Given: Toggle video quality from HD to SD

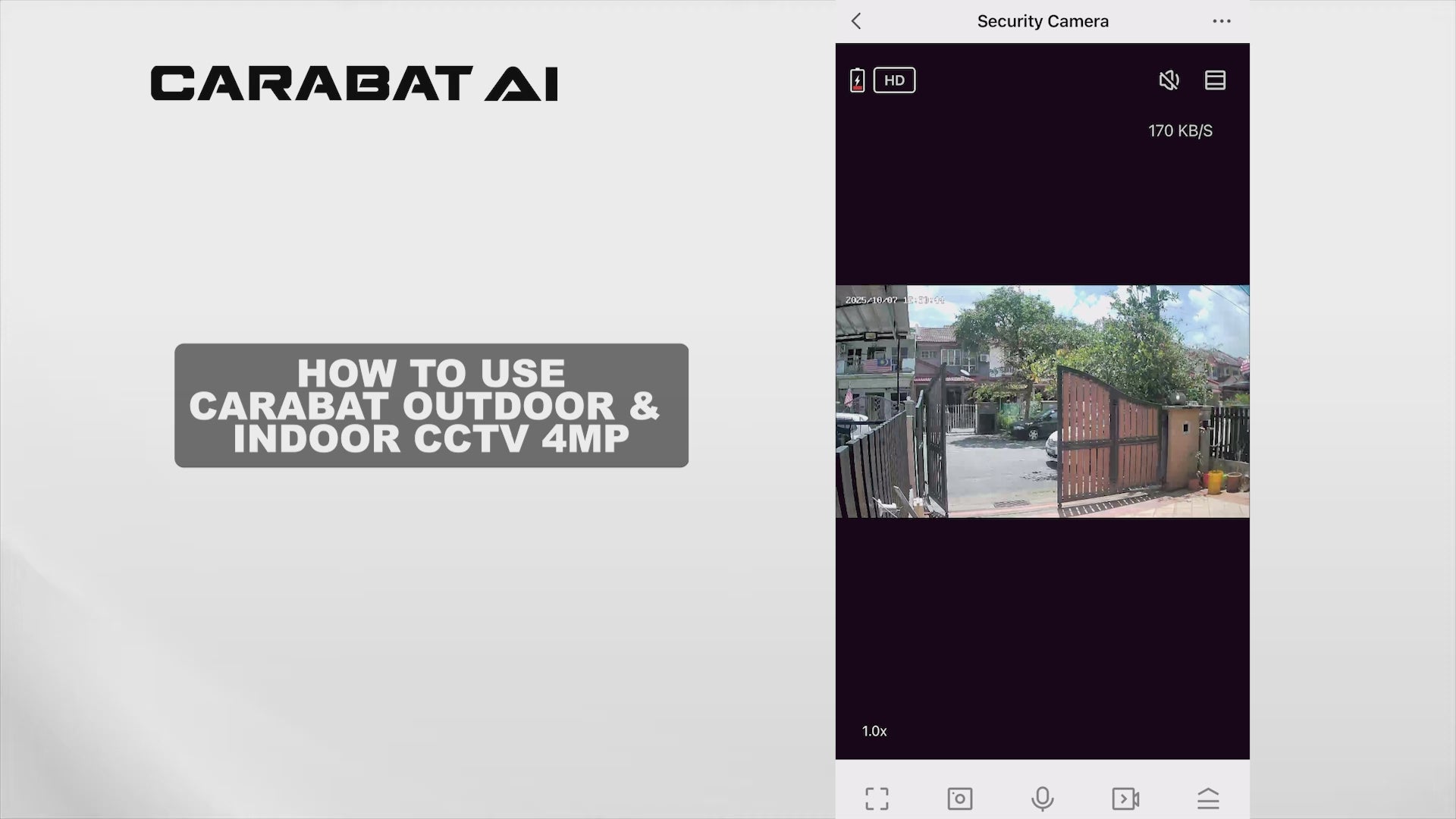Looking at the screenshot, I should click(x=895, y=80).
